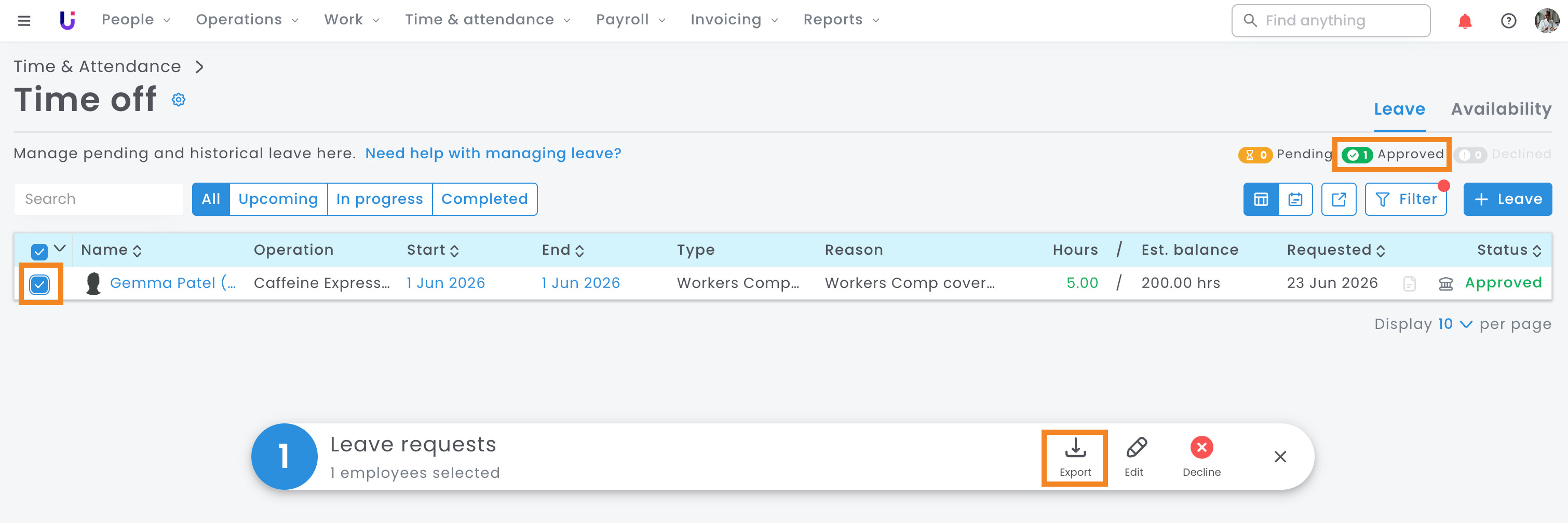Open Need help with managing leave link

click(x=493, y=153)
